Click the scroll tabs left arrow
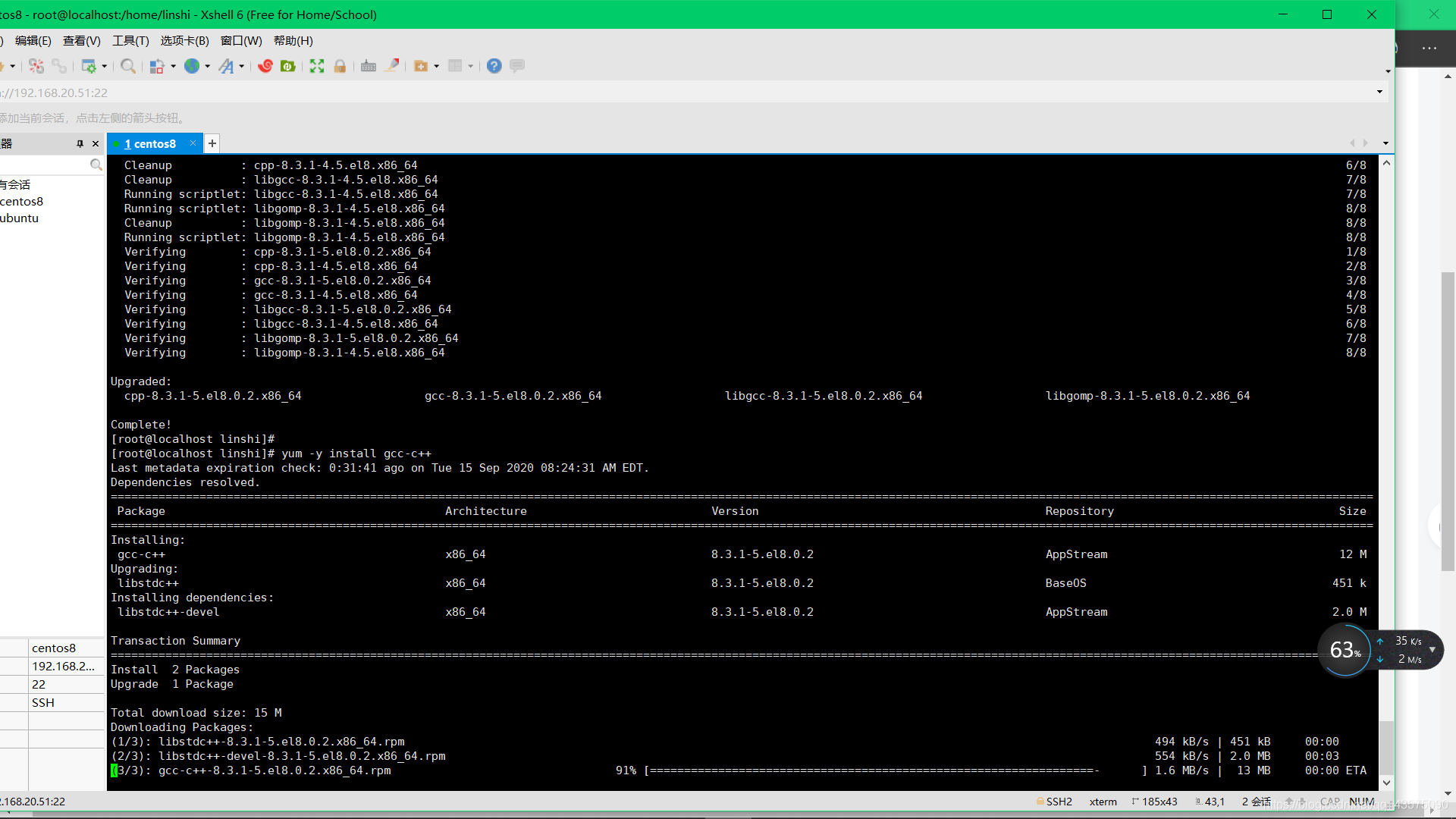 coord(1352,143)
